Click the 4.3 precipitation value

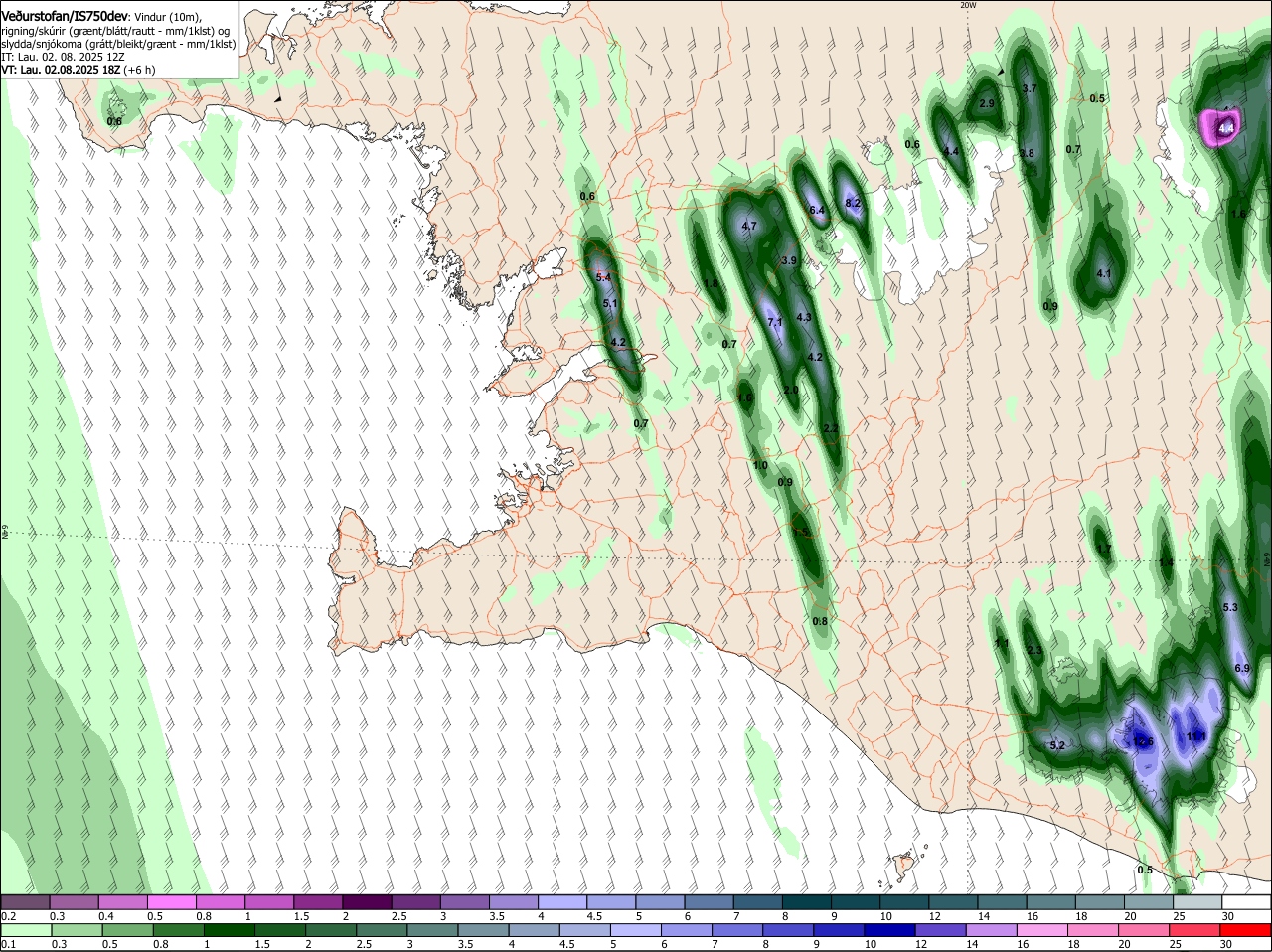(805, 317)
